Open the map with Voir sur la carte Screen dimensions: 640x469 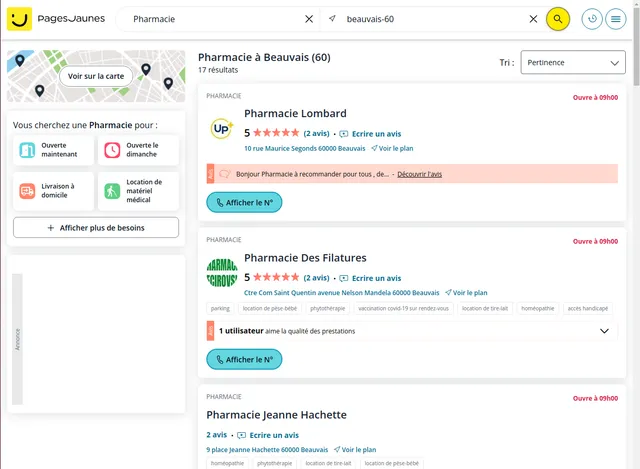tap(96, 76)
